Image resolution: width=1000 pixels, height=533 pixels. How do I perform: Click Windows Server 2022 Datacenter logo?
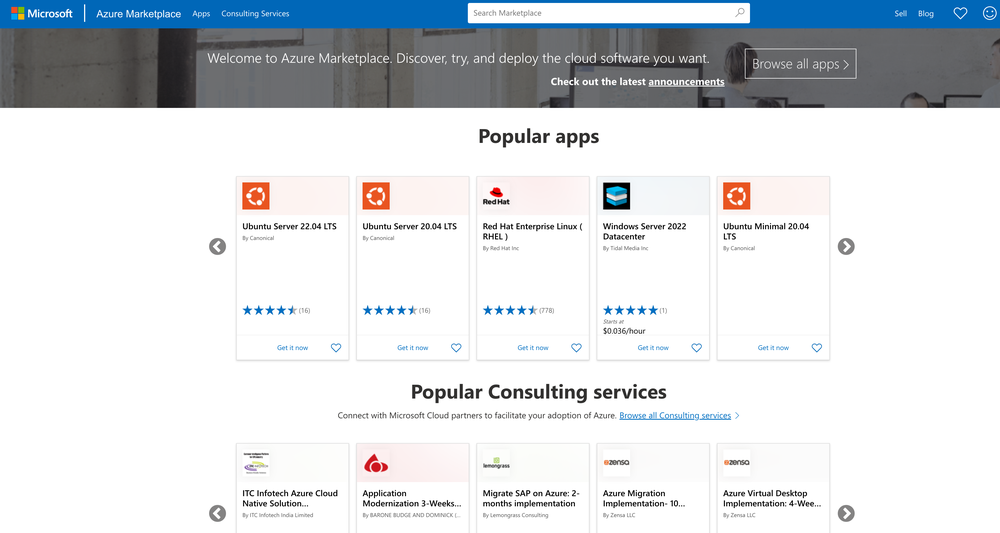[x=616, y=196]
